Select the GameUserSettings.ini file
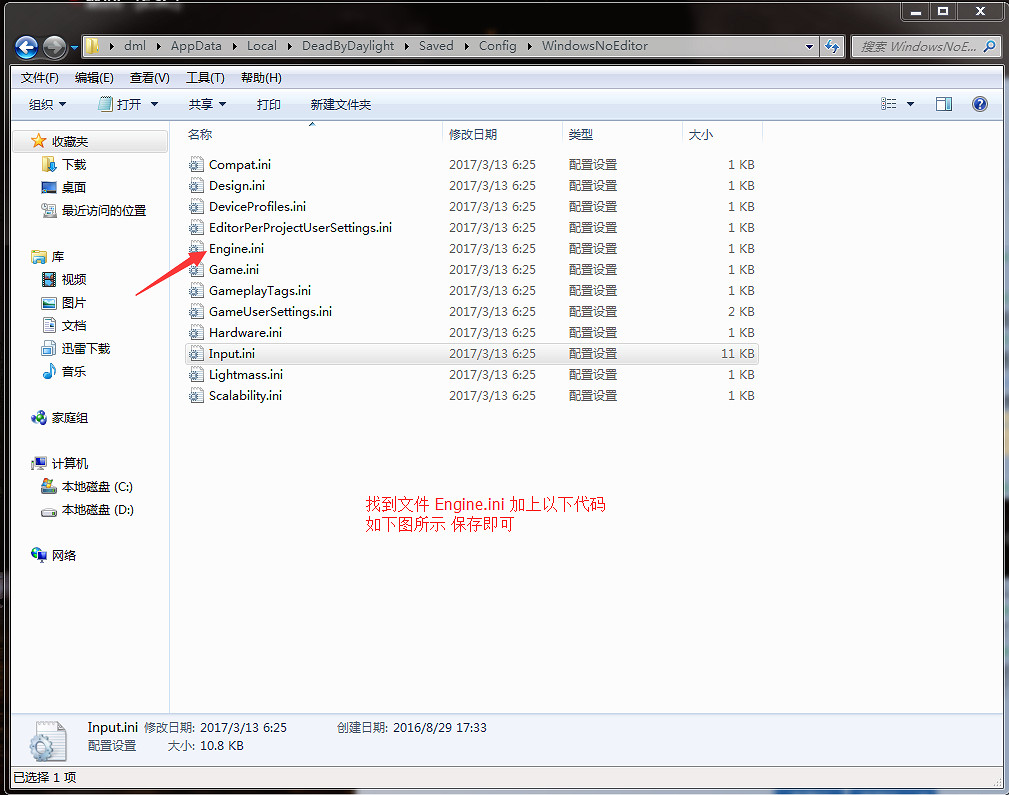 [269, 312]
